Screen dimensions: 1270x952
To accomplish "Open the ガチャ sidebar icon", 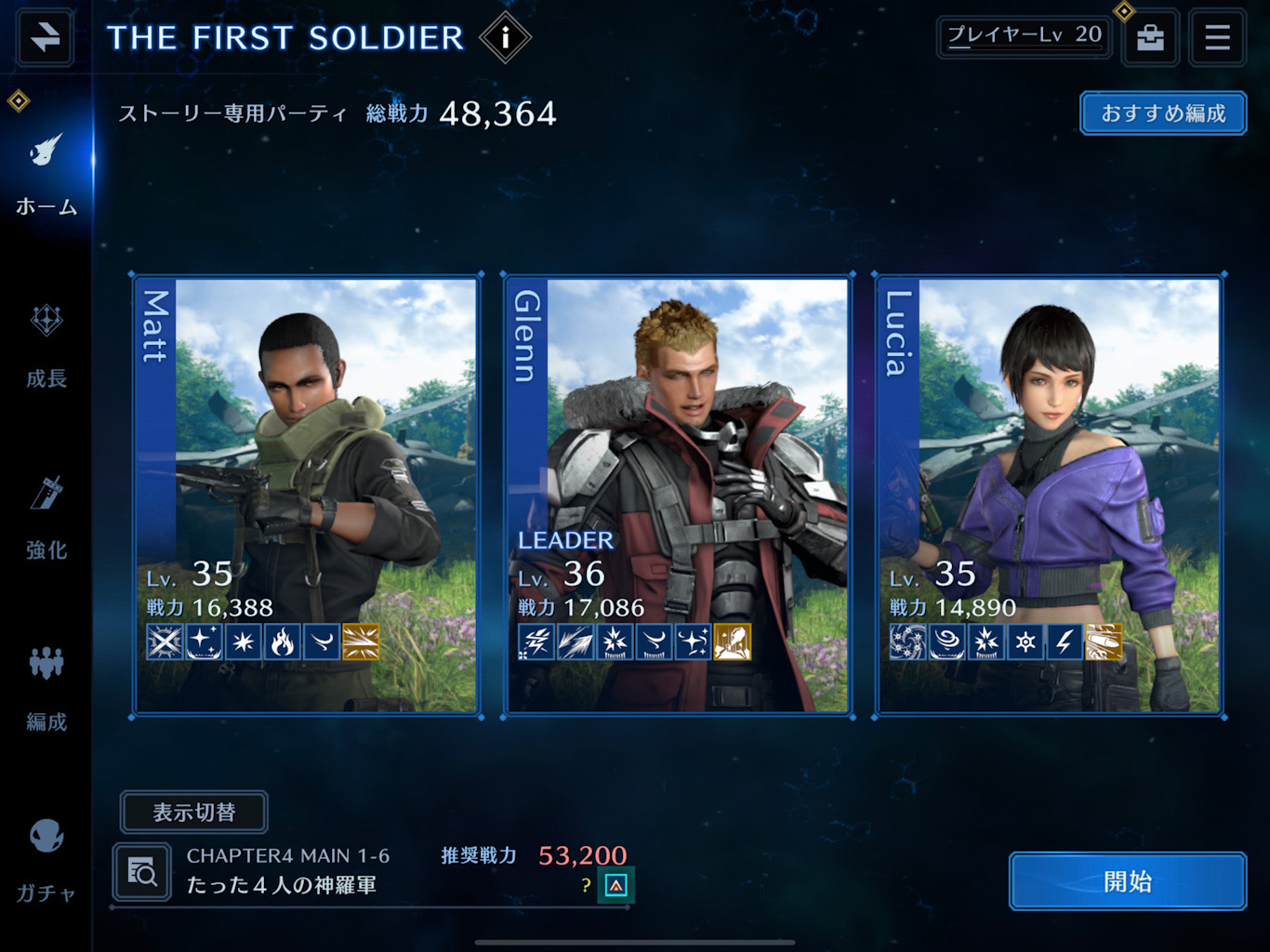I will click(x=46, y=861).
